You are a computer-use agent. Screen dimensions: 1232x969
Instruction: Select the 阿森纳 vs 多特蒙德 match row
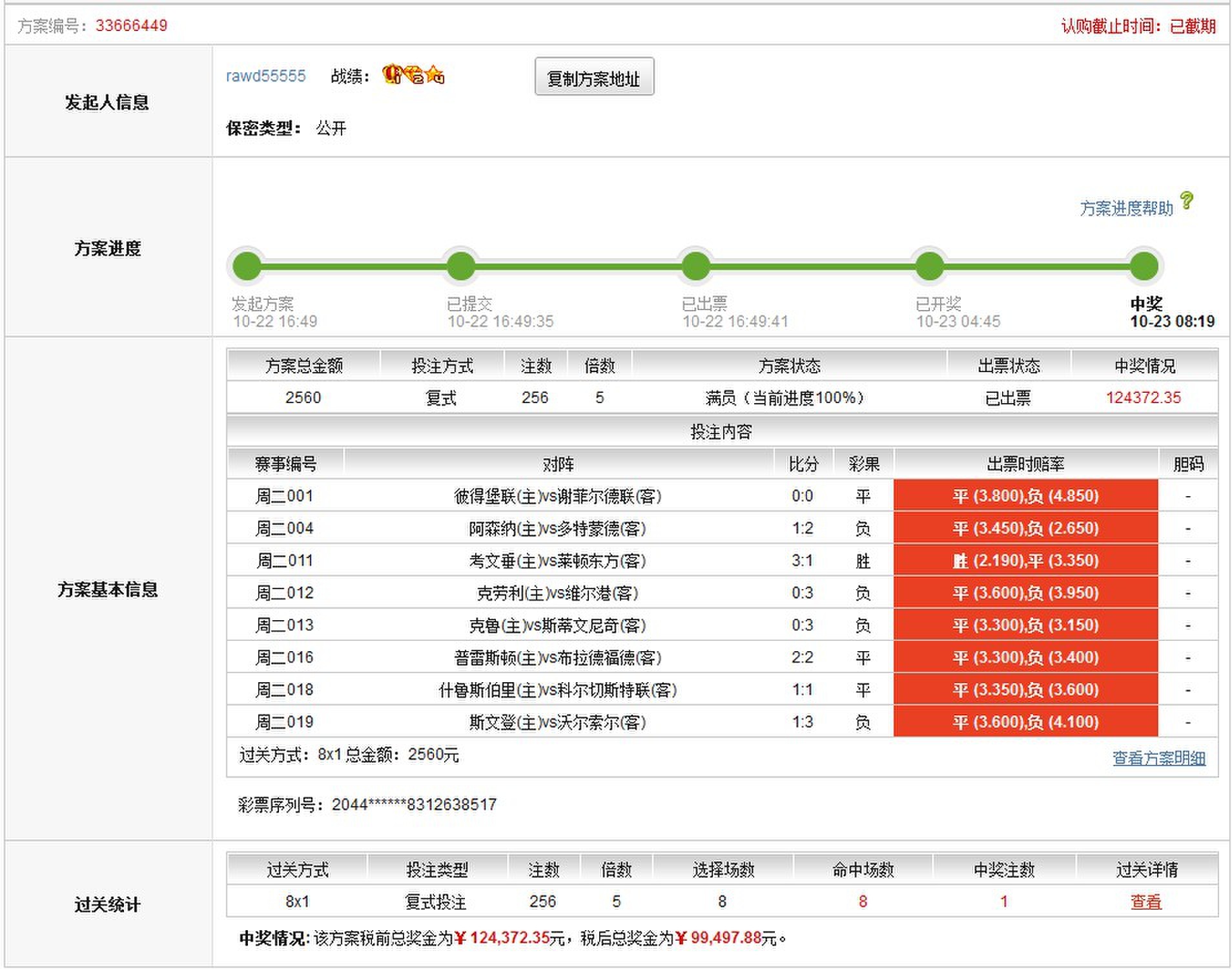557,528
